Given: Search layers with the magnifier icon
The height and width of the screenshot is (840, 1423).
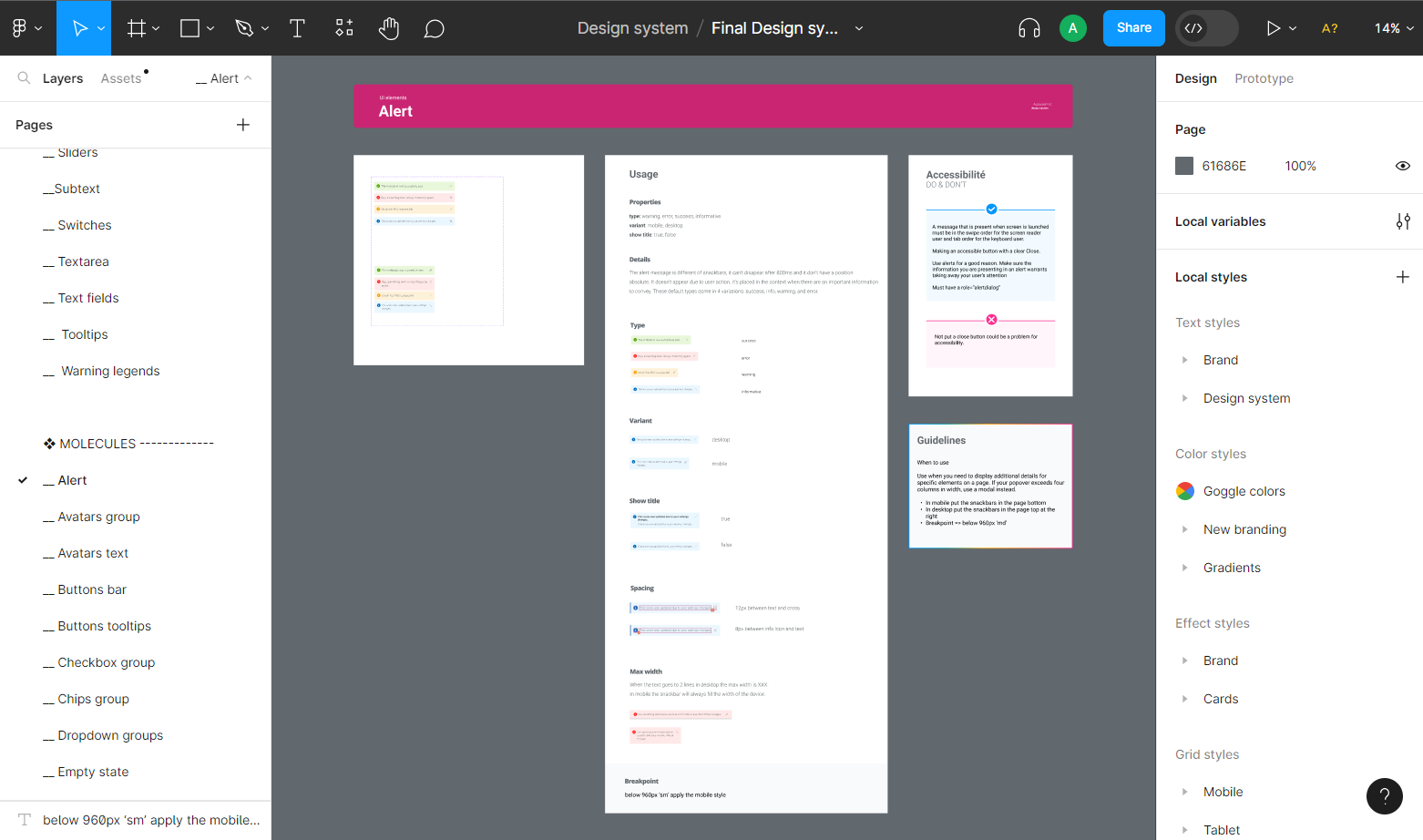Looking at the screenshot, I should (24, 78).
